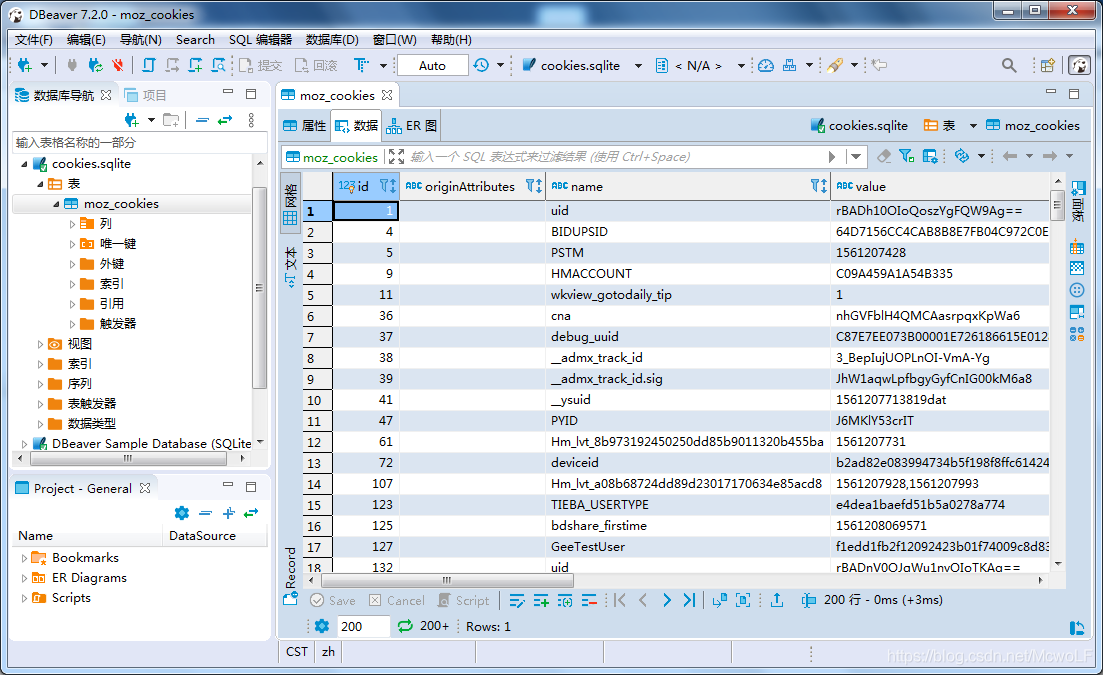Open the 文件(F) menu

pyautogui.click(x=34, y=40)
